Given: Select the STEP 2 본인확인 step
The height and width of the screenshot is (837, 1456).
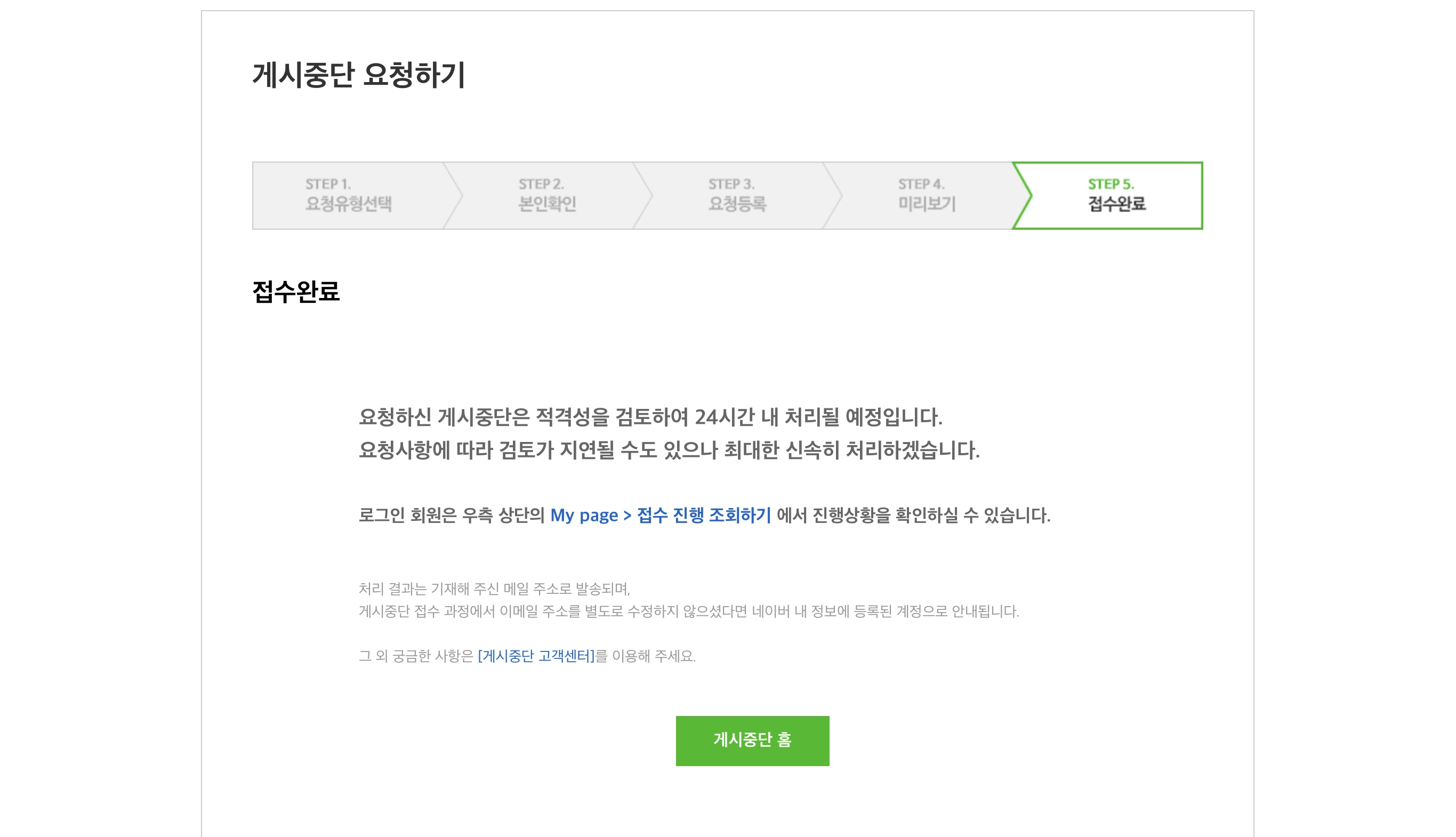Looking at the screenshot, I should coord(546,196).
